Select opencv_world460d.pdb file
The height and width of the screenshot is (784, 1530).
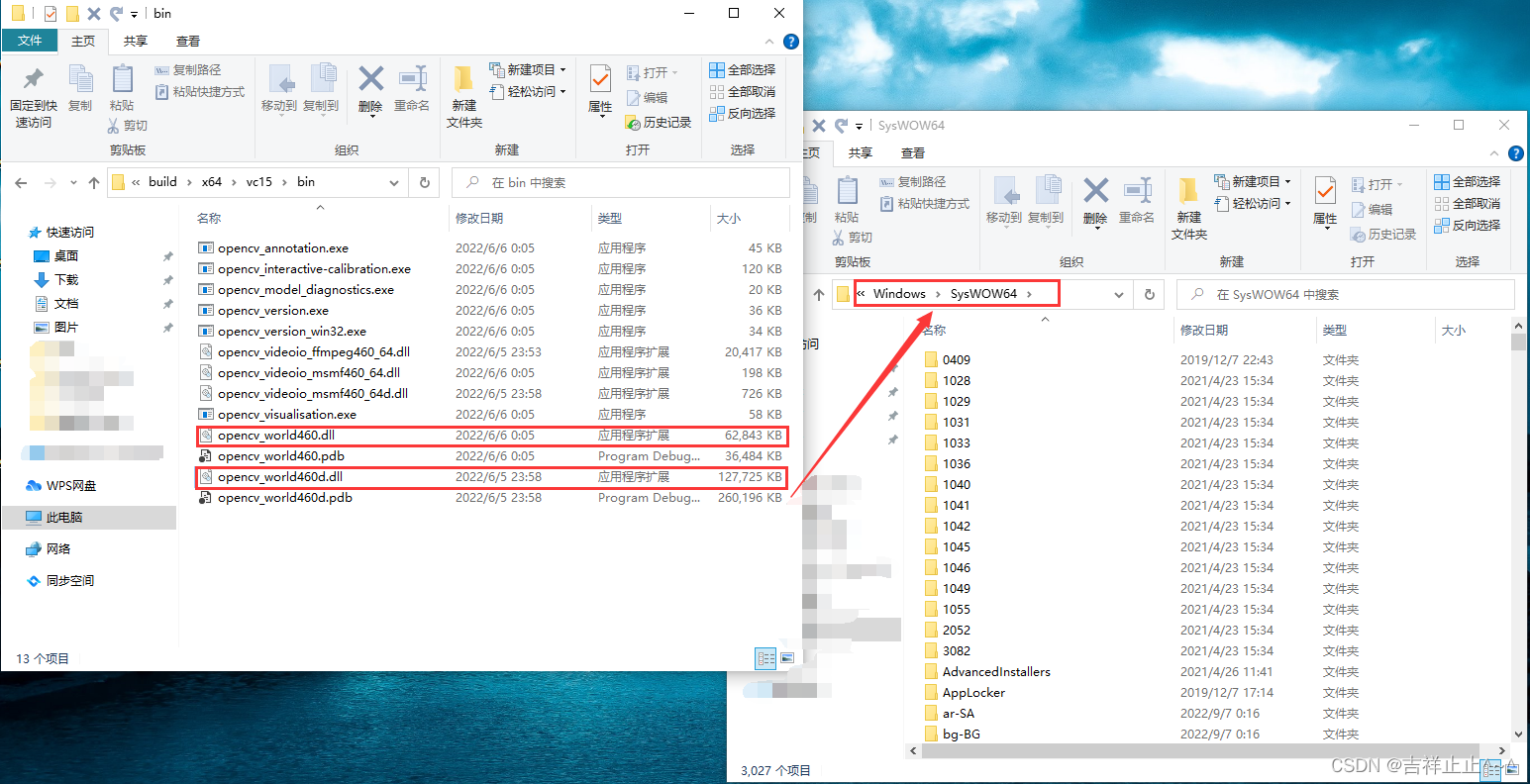pyautogui.click(x=491, y=498)
